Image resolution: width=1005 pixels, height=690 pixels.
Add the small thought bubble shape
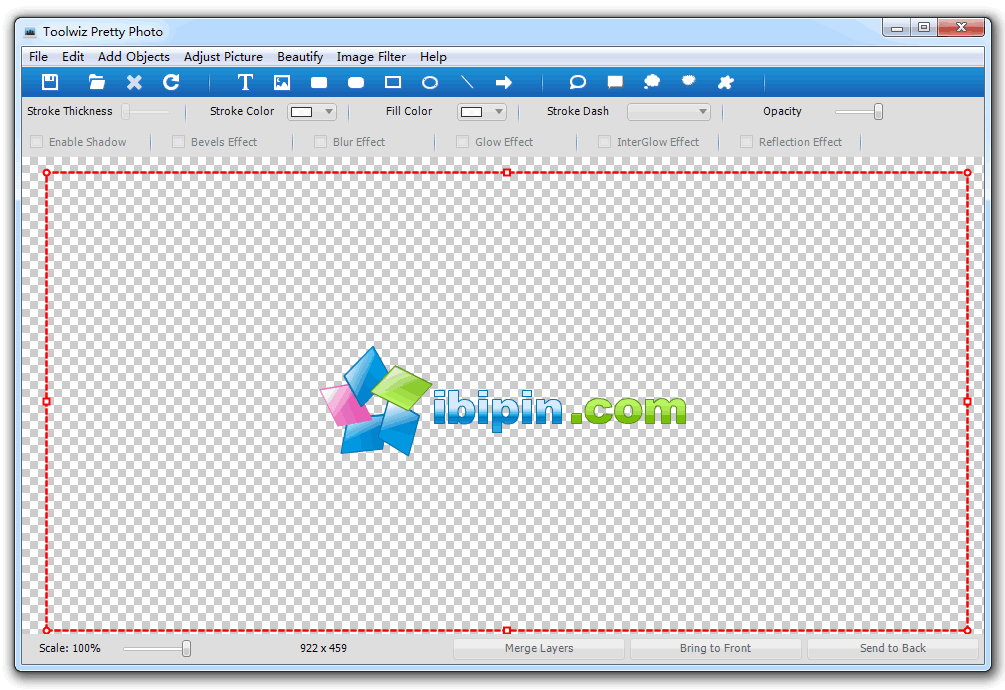point(688,81)
